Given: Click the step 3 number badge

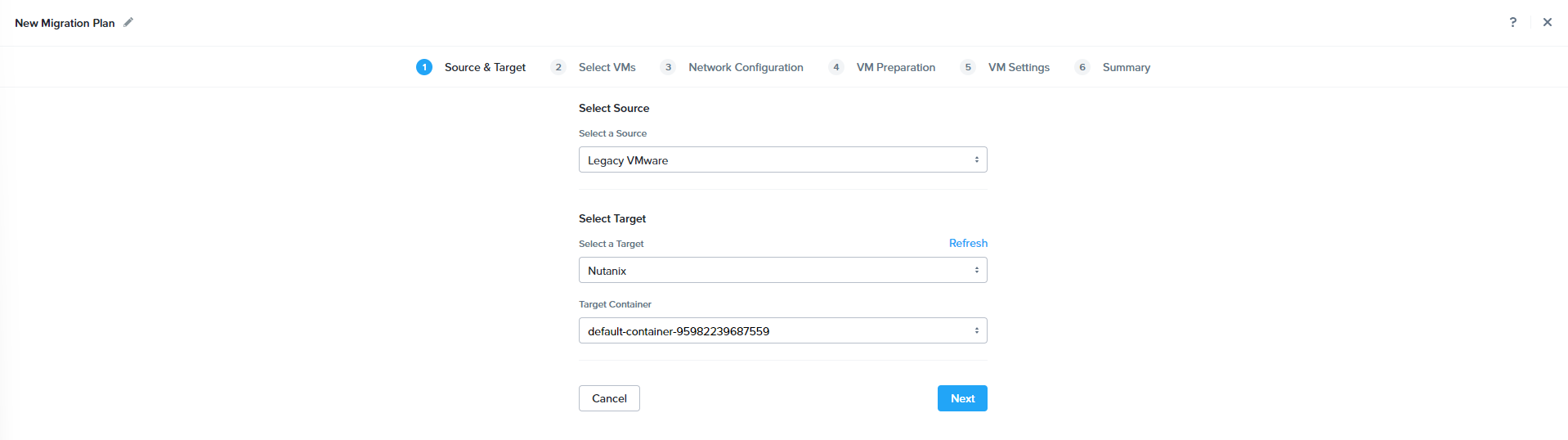Looking at the screenshot, I should tap(668, 67).
